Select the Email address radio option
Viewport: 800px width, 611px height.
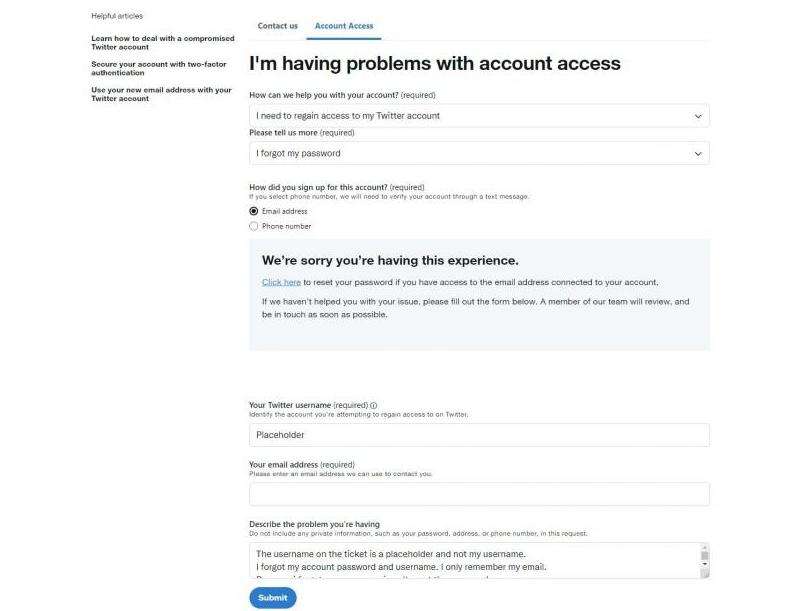tap(254, 211)
